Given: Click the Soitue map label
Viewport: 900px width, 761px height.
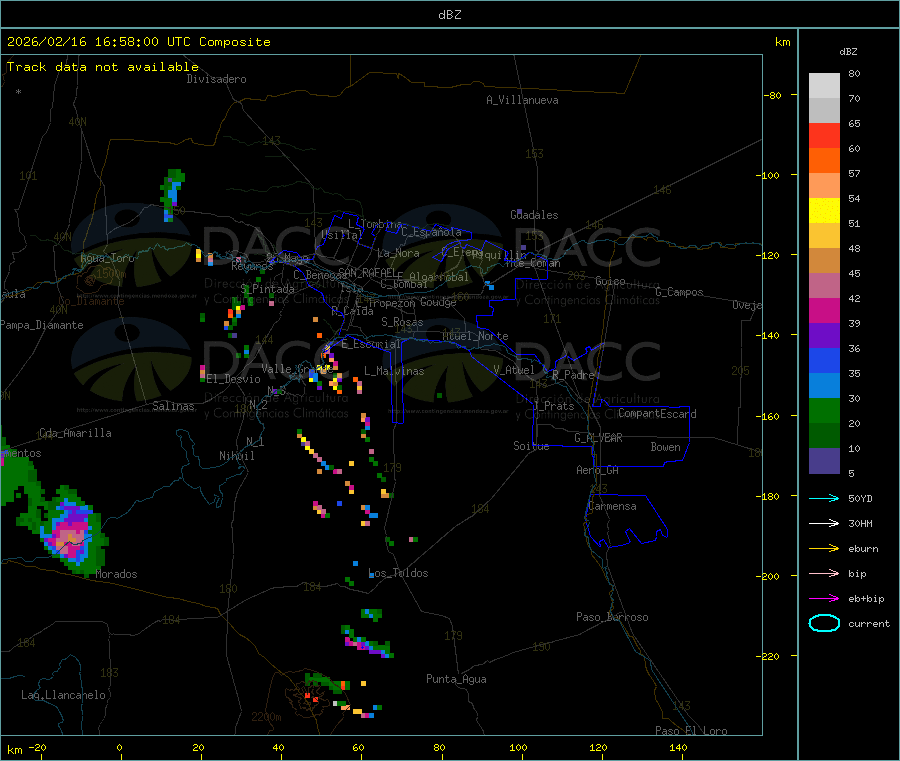Looking at the screenshot, I should coord(531,446).
